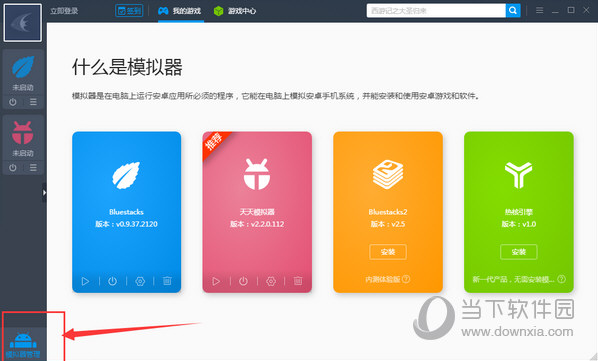Open the sidebar Bluestacks list menu
Viewport: 598px width, 361px height.
coord(33,102)
